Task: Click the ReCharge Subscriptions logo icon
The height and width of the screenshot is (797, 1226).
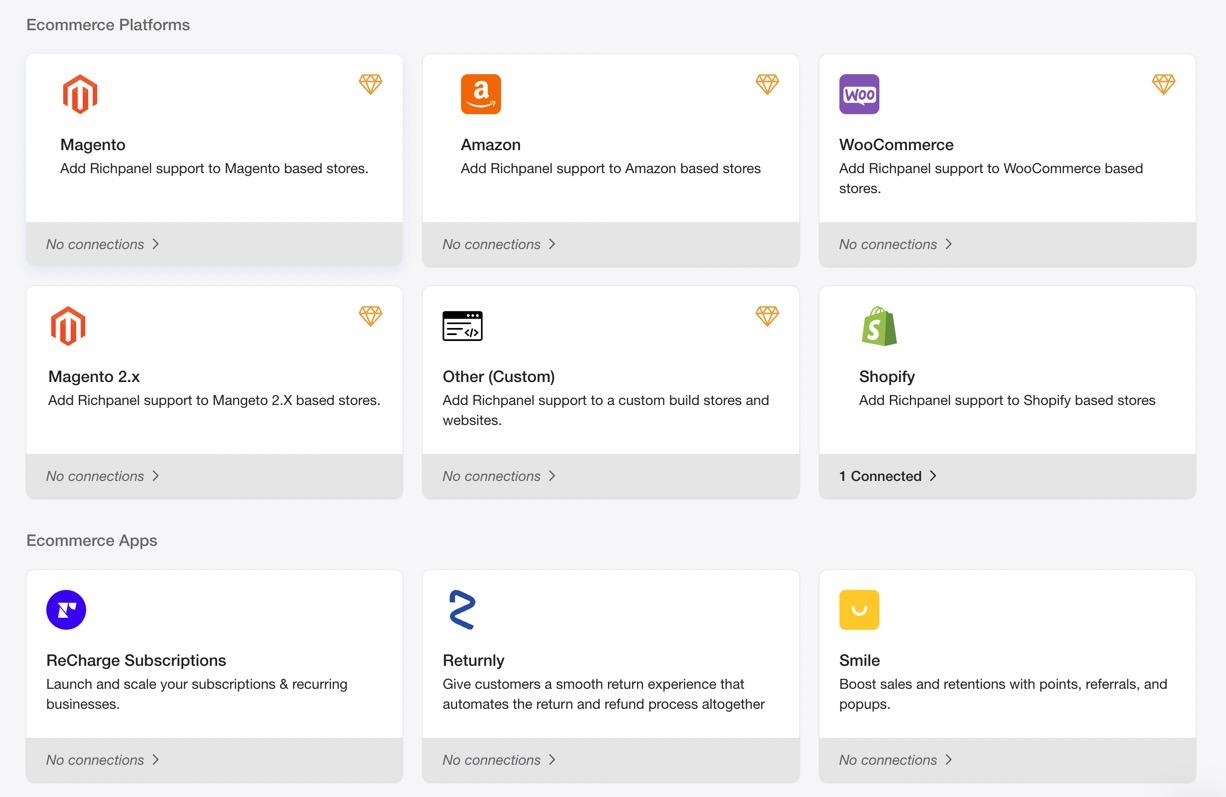Action: coord(66,610)
